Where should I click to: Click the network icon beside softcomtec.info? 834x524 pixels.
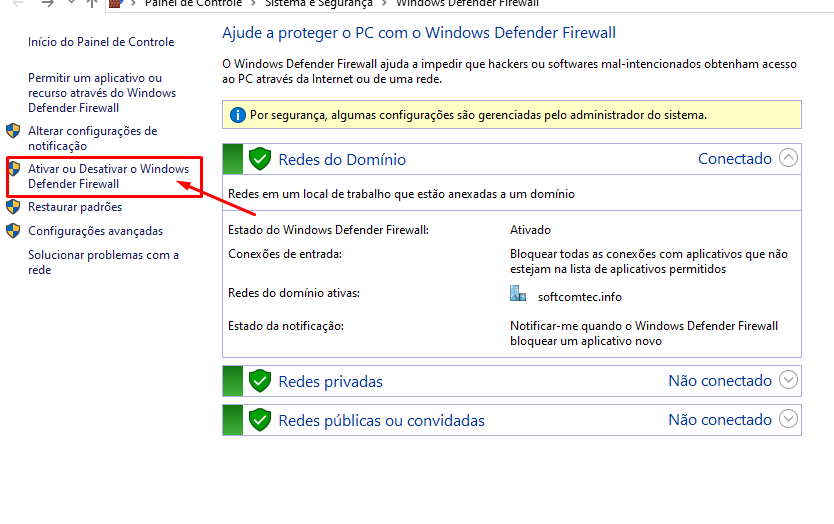tap(518, 294)
